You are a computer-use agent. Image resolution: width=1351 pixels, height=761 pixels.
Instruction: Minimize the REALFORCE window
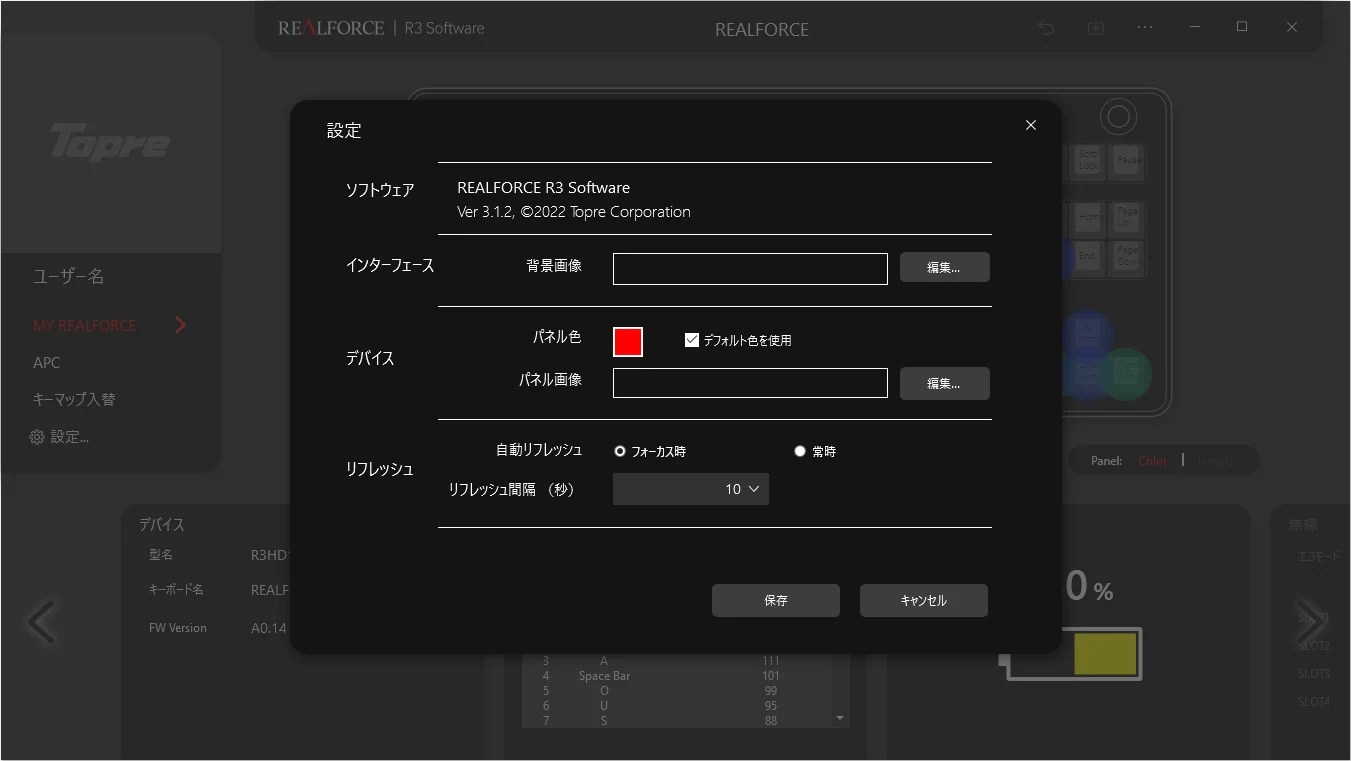tap(1193, 28)
